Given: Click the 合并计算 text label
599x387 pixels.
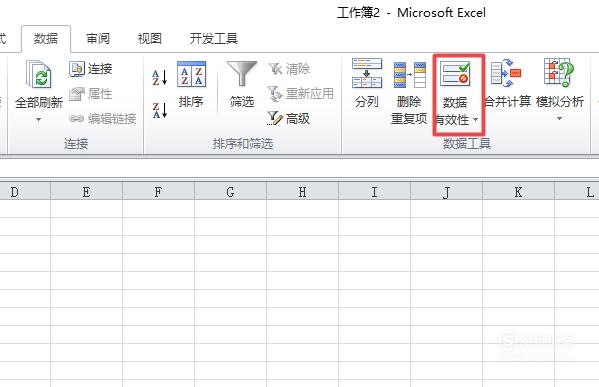Looking at the screenshot, I should point(508,102).
